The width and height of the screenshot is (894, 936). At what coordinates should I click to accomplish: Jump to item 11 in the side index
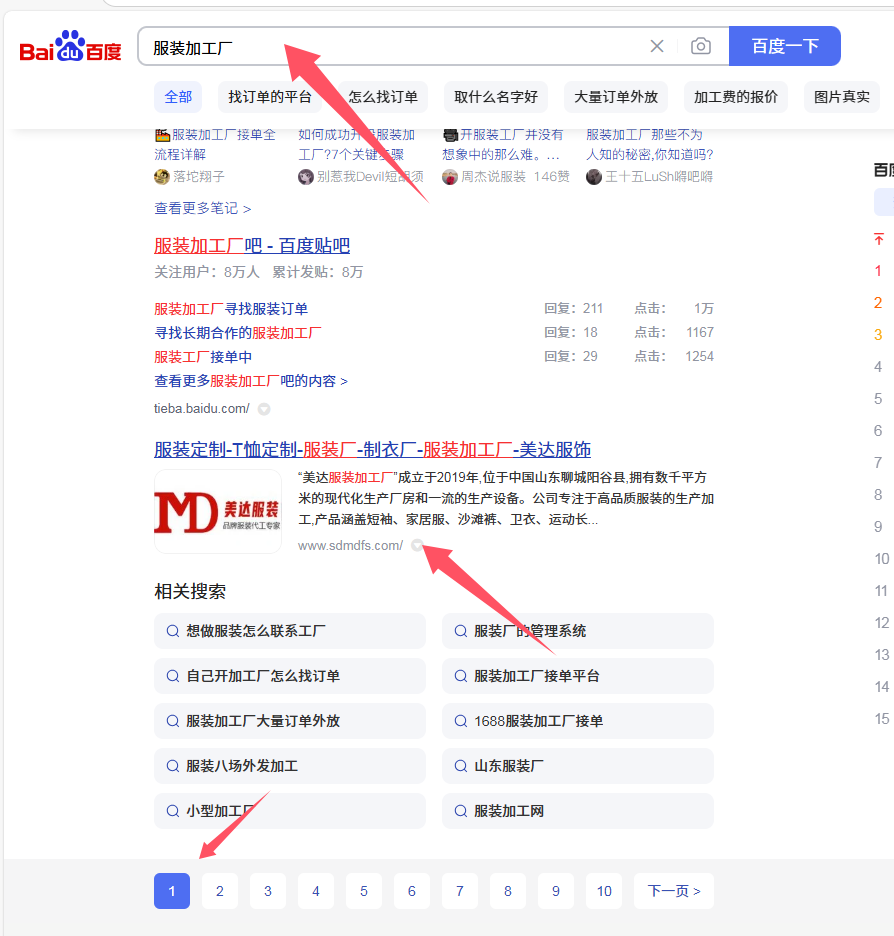(881, 591)
